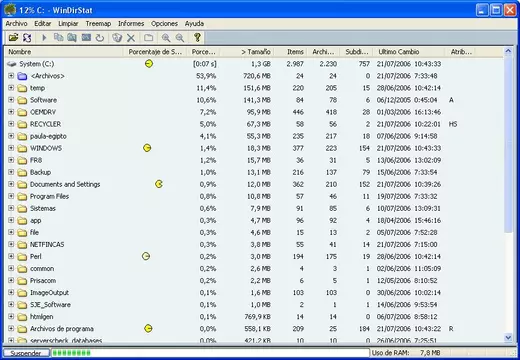Click the Delete to Recycle Bin icon
520x360 pixels.
(x=117, y=37)
